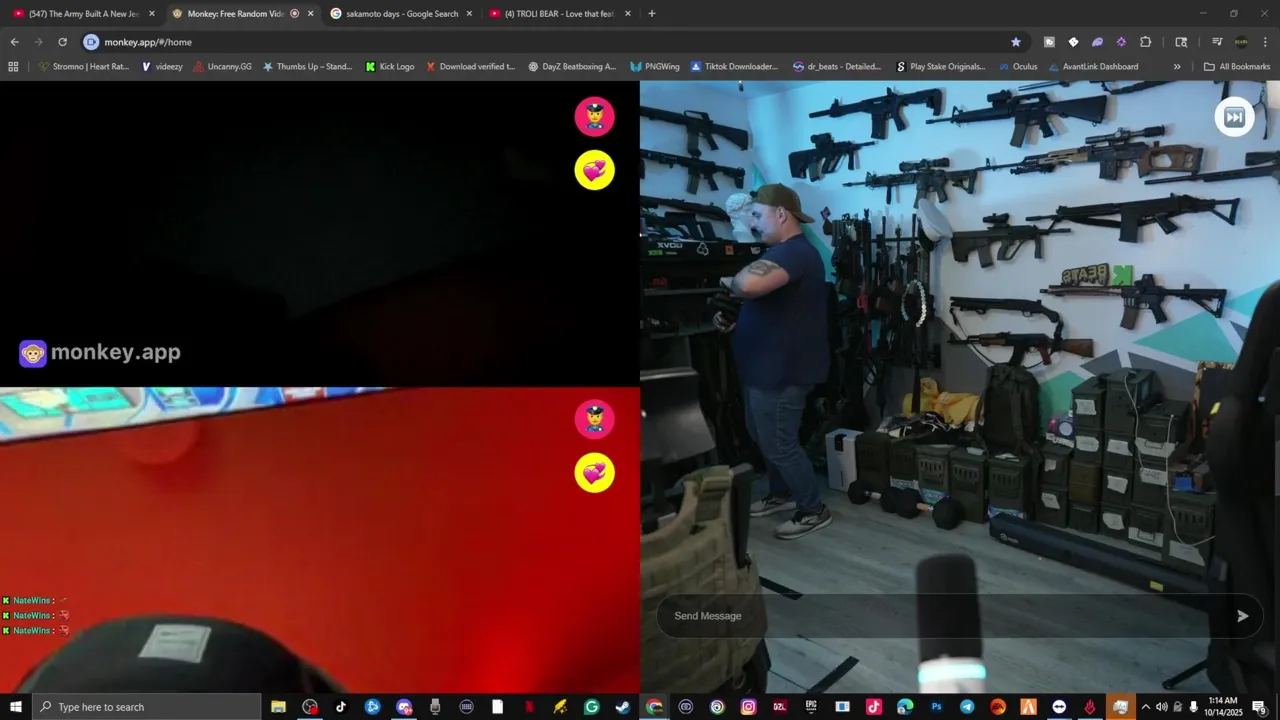Viewport: 1280px width, 720px height.
Task: Open the Windows notification center
Action: (1259, 707)
